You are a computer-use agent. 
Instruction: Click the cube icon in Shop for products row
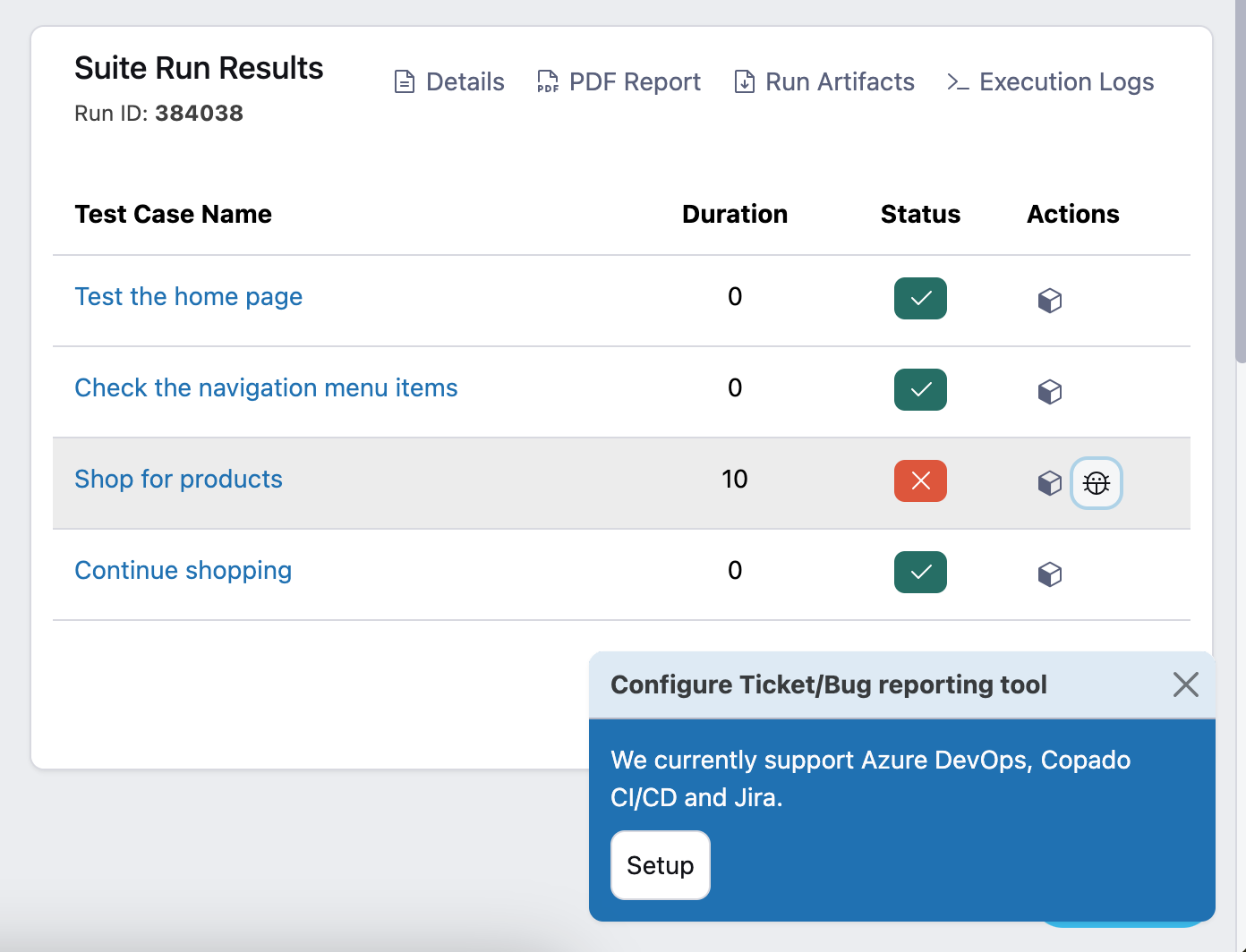(1049, 482)
